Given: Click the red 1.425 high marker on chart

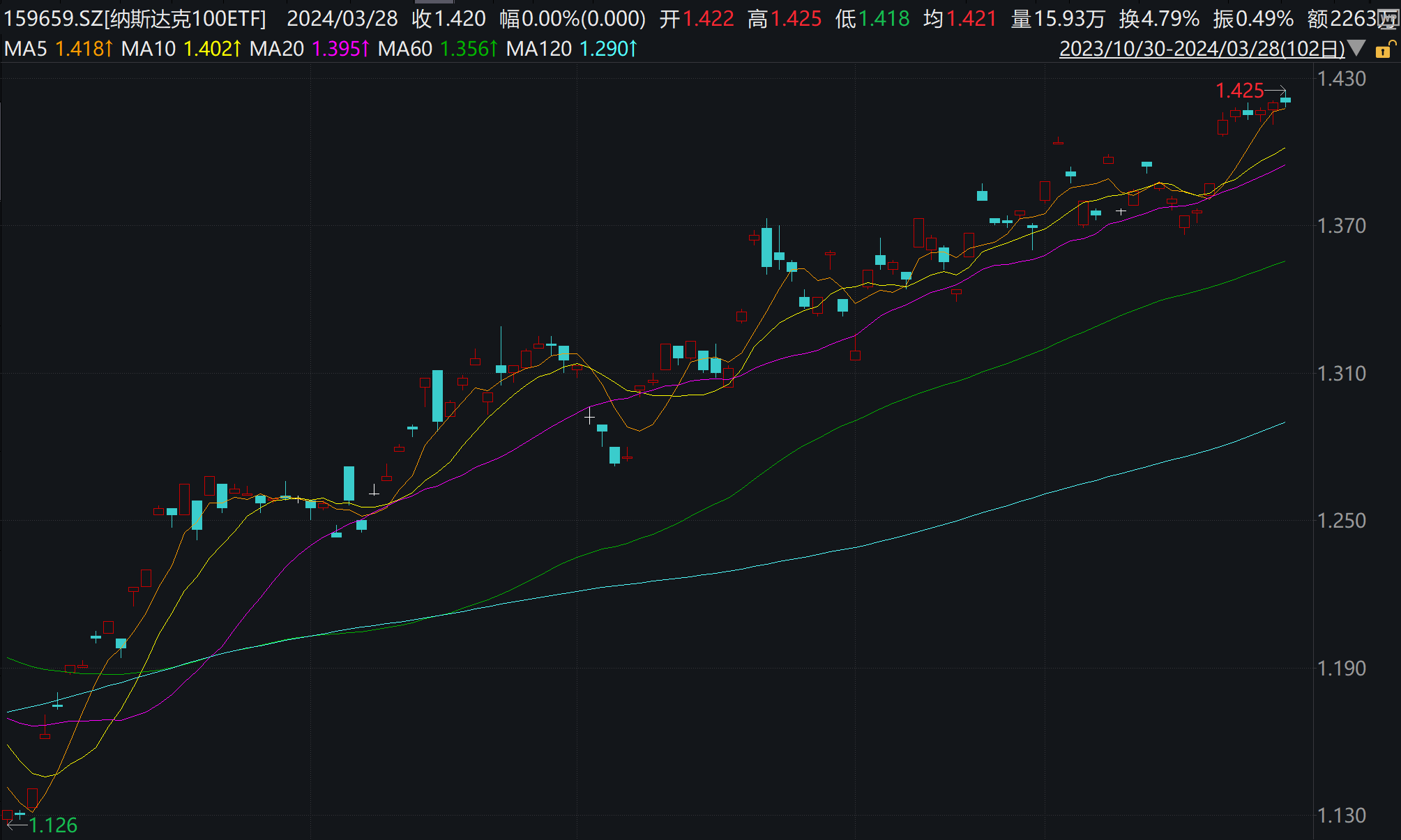Looking at the screenshot, I should click(1239, 91).
